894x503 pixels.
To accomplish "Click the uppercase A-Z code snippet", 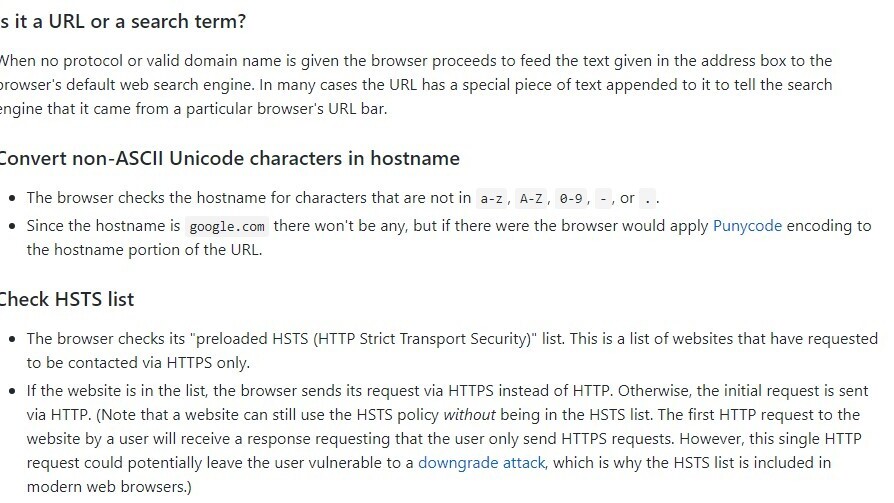I will coord(531,198).
